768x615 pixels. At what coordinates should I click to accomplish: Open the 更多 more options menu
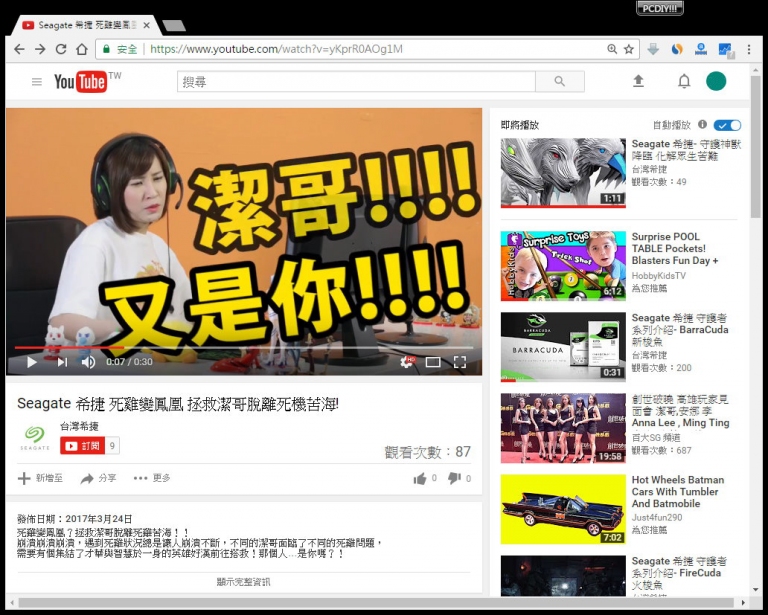point(152,478)
